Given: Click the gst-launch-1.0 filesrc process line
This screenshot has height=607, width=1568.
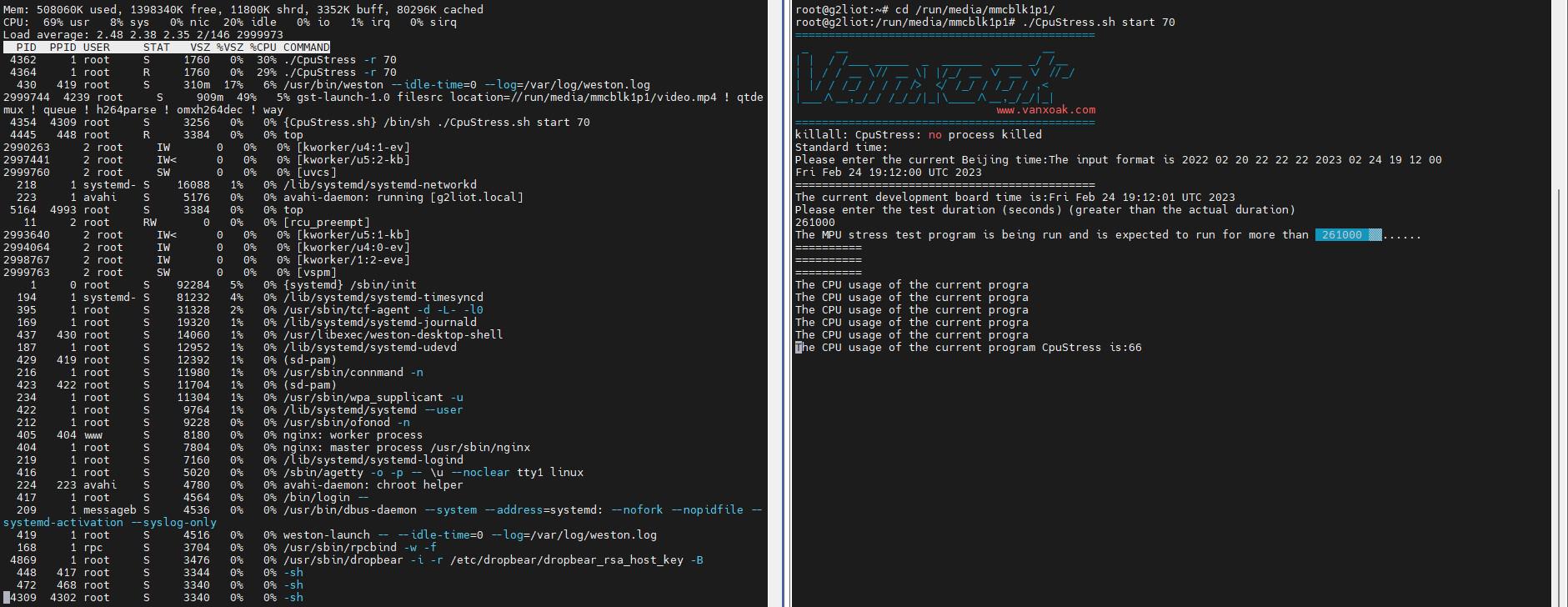Looking at the screenshot, I should [x=383, y=103].
